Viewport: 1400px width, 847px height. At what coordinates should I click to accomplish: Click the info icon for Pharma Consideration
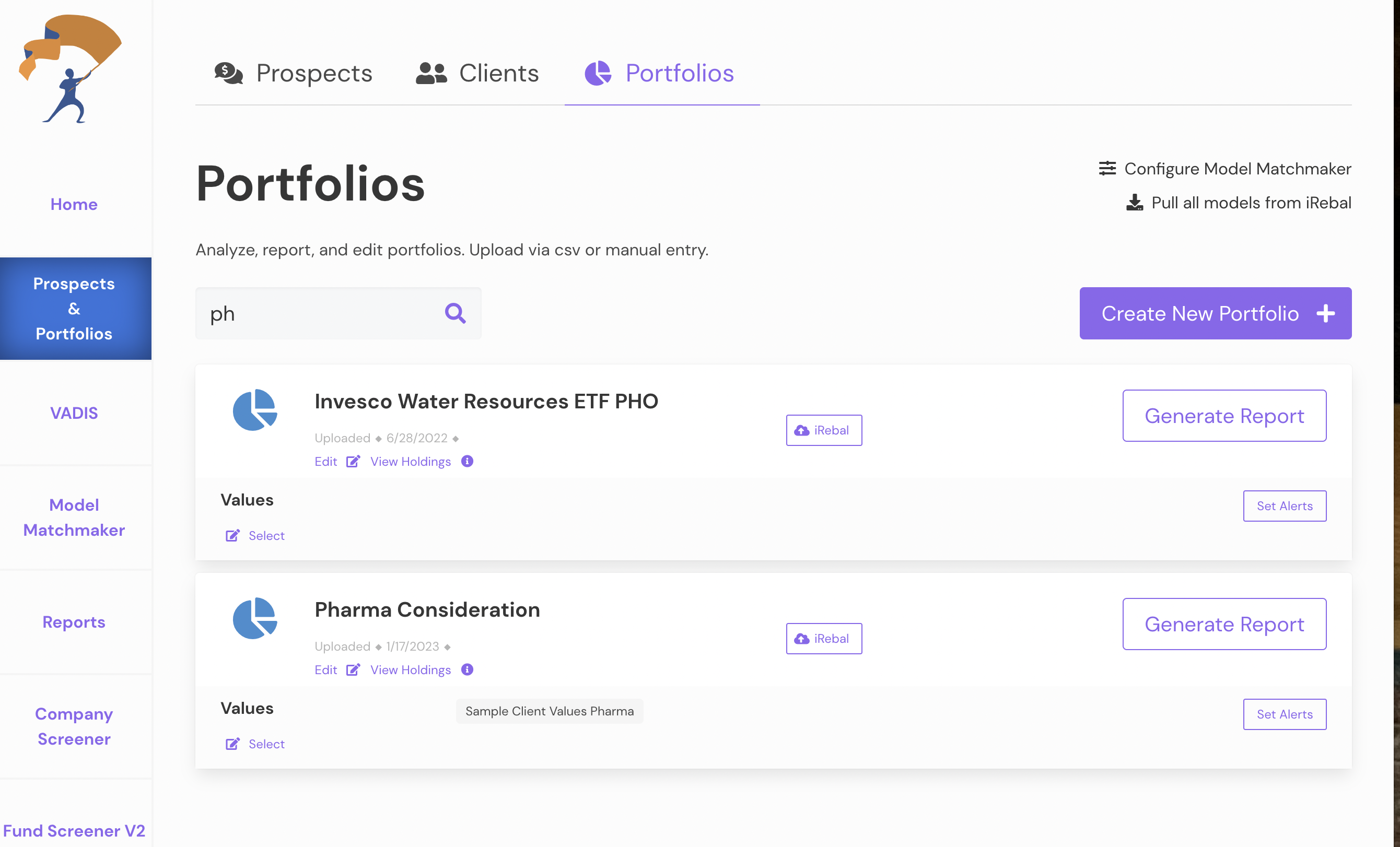pos(467,670)
